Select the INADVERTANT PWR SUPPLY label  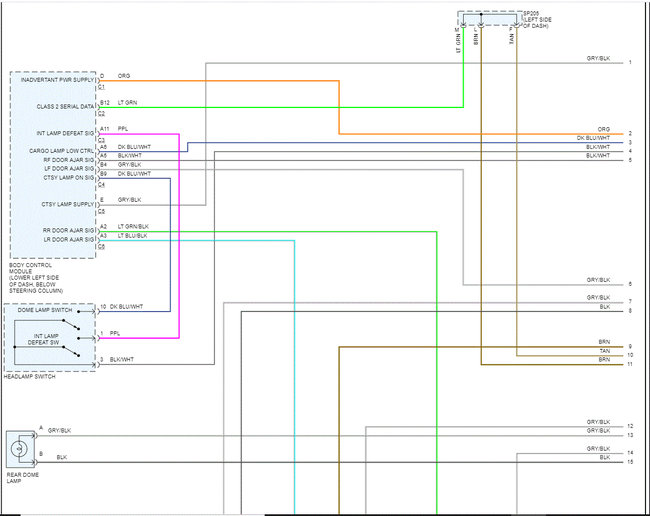(58, 80)
